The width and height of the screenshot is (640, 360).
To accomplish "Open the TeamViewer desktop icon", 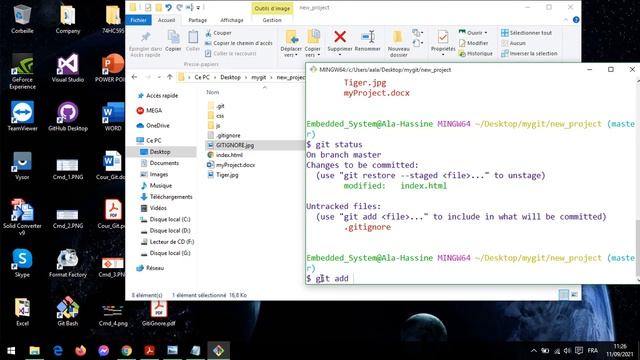I will [22, 116].
